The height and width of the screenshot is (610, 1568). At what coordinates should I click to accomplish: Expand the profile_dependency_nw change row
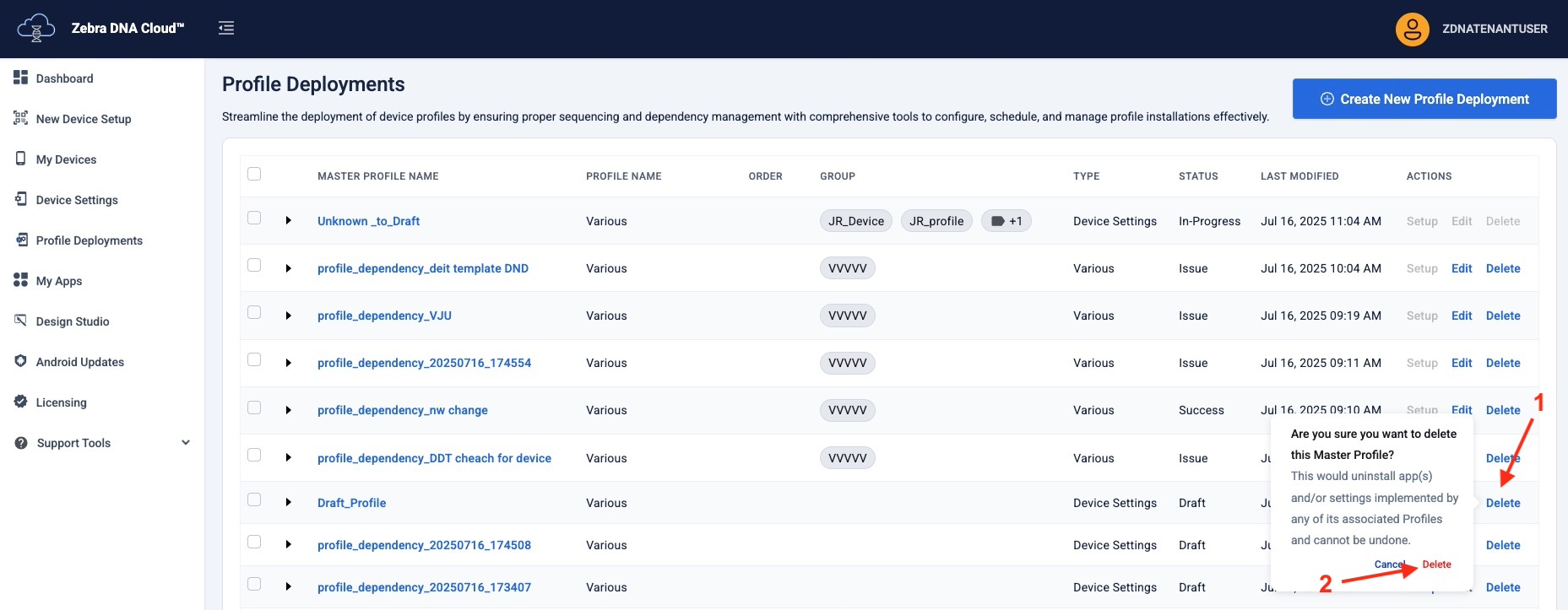(289, 410)
